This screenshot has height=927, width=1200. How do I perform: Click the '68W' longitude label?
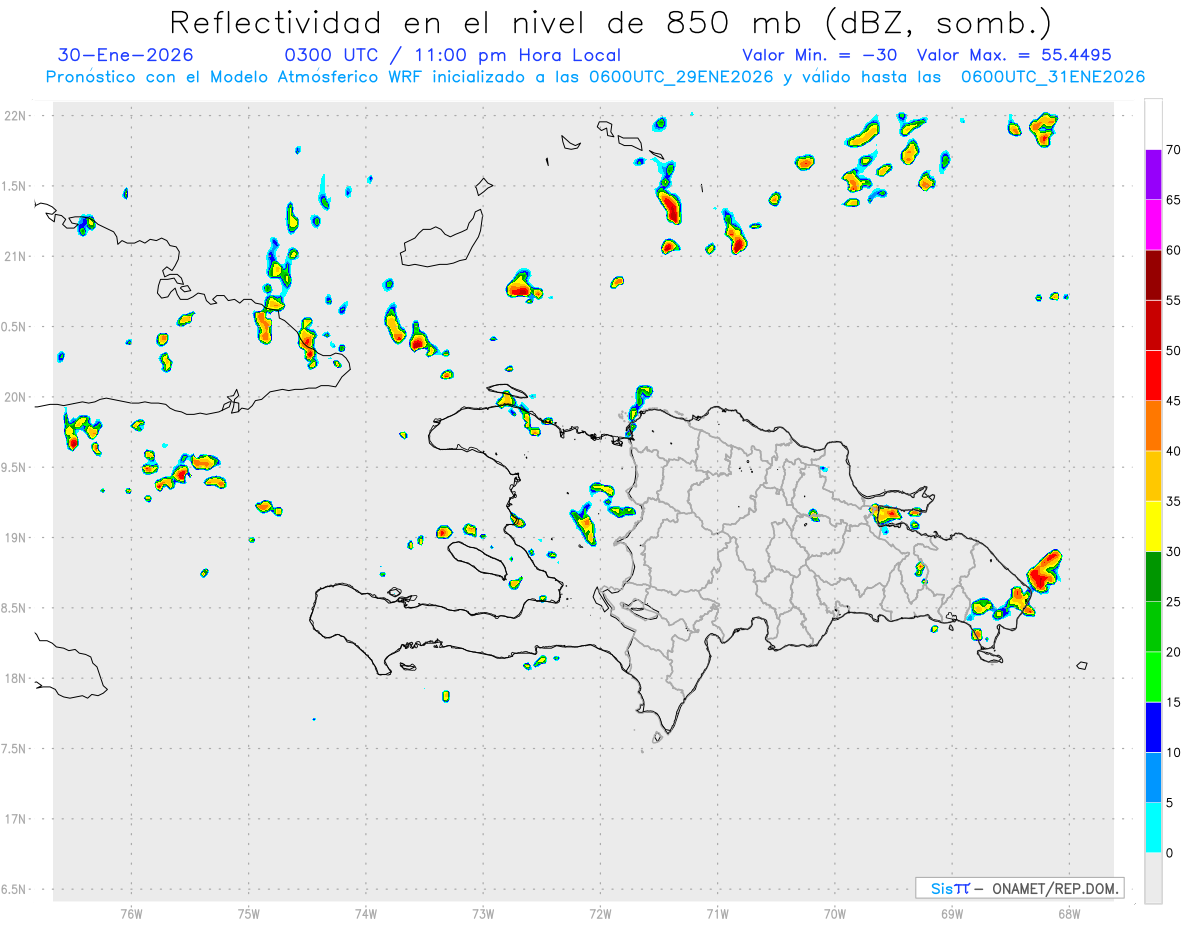tap(1069, 913)
